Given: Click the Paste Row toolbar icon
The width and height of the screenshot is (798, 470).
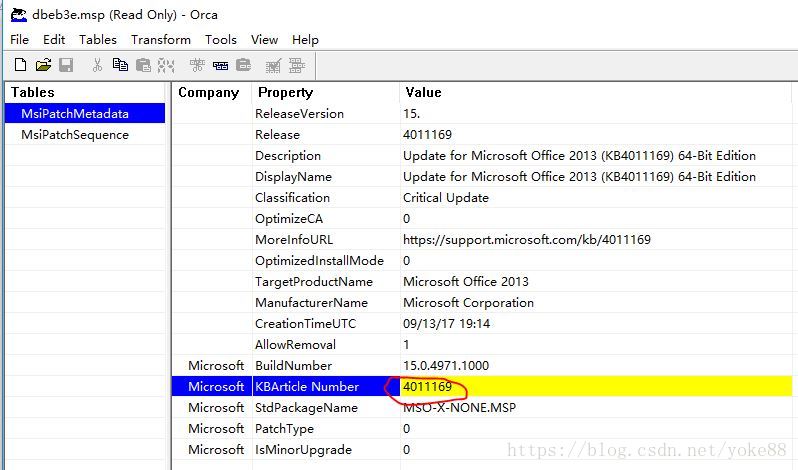Looking at the screenshot, I should coord(244,65).
